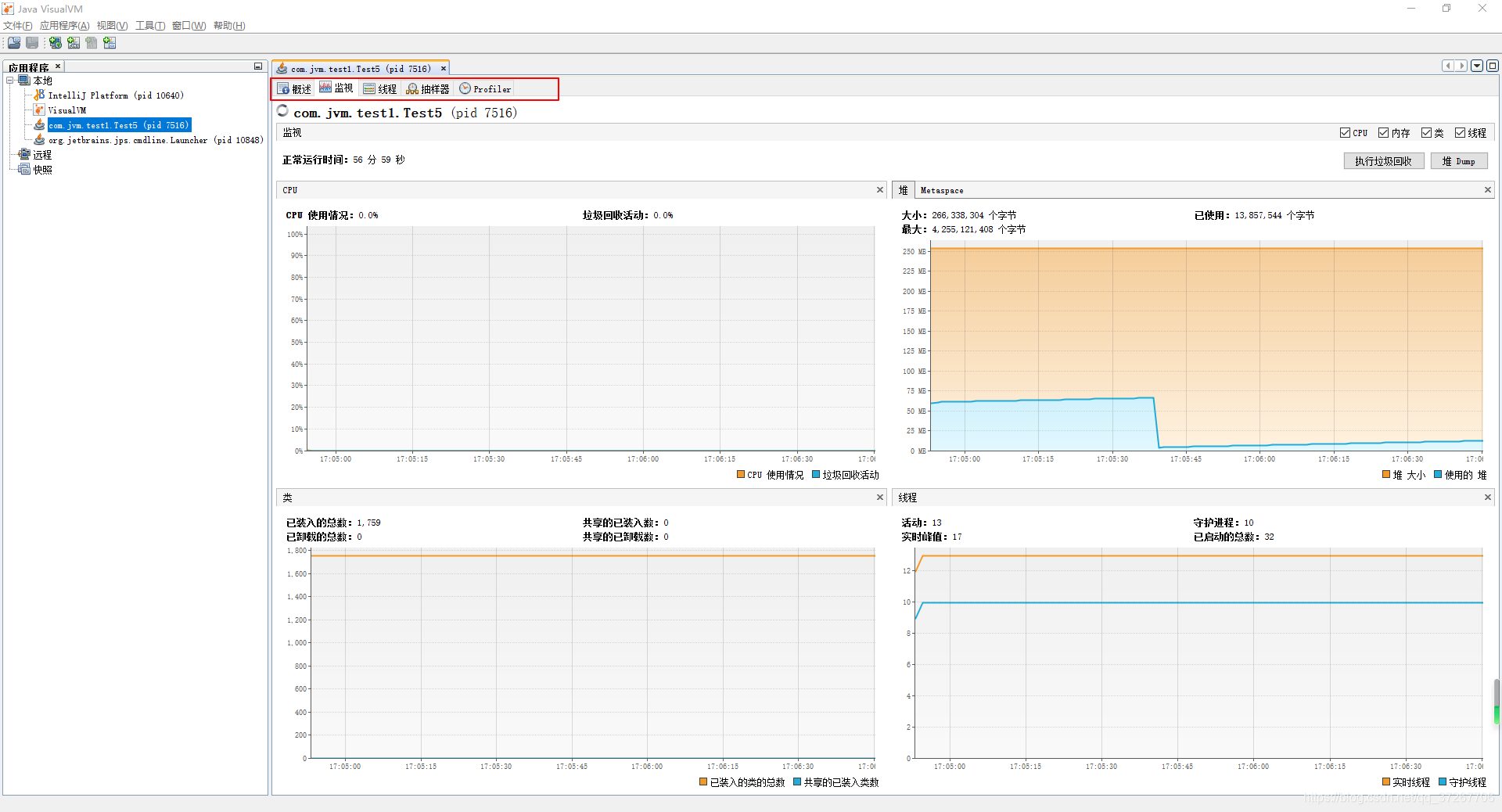Open the 工具 menu
The height and width of the screenshot is (812, 1502).
[x=149, y=25]
